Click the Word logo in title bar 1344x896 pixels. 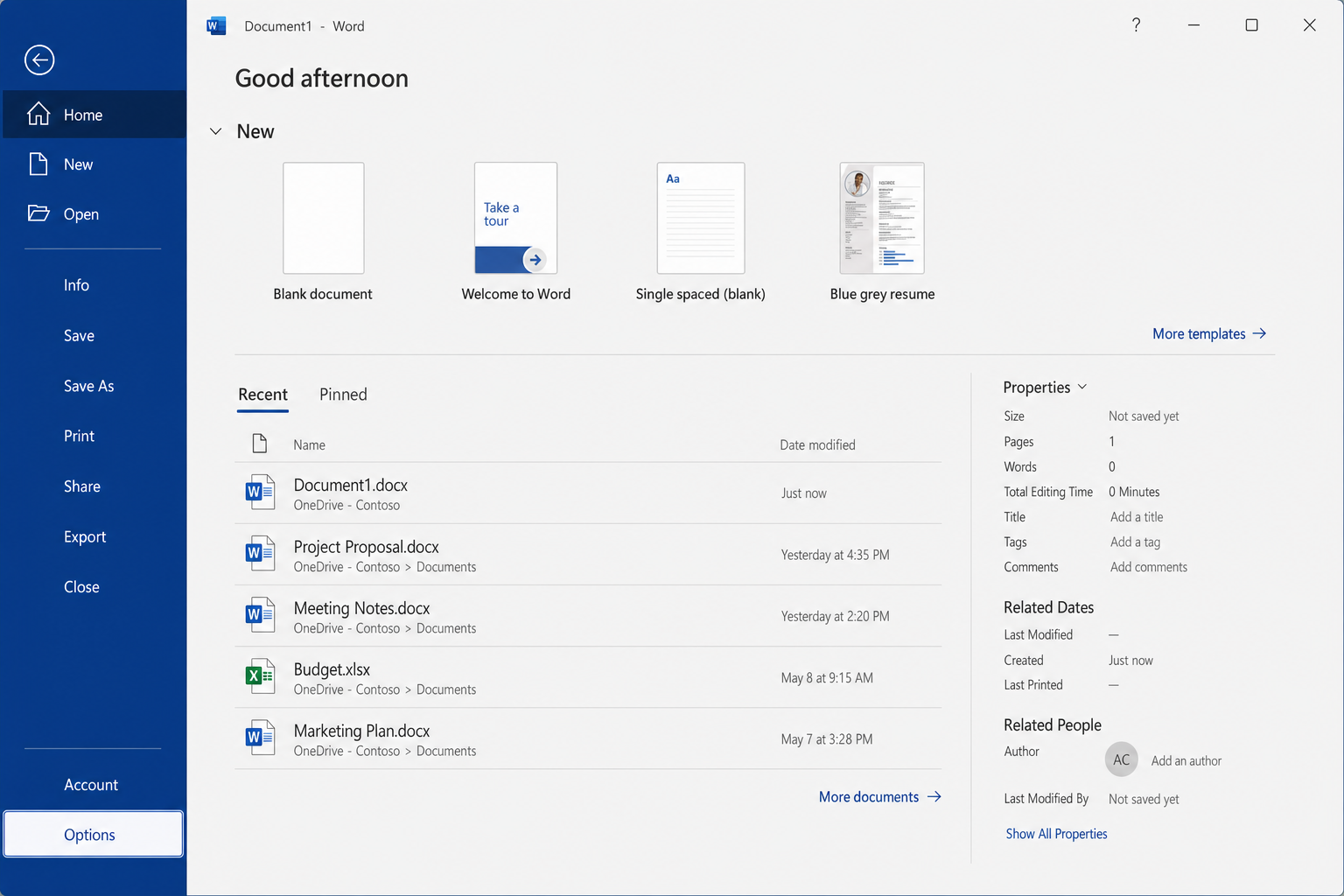(216, 26)
